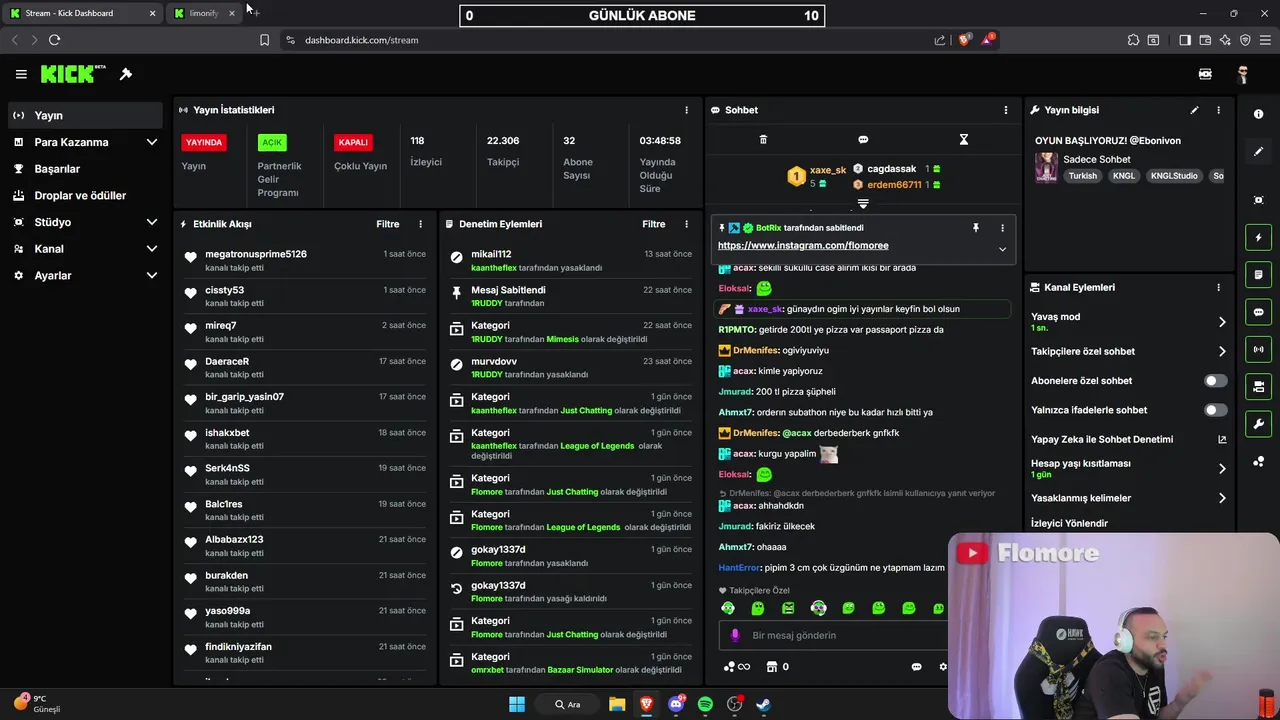Image resolution: width=1280 pixels, height=720 pixels.
Task: Open Sohbet panel three-dot menu
Action: [1006, 110]
